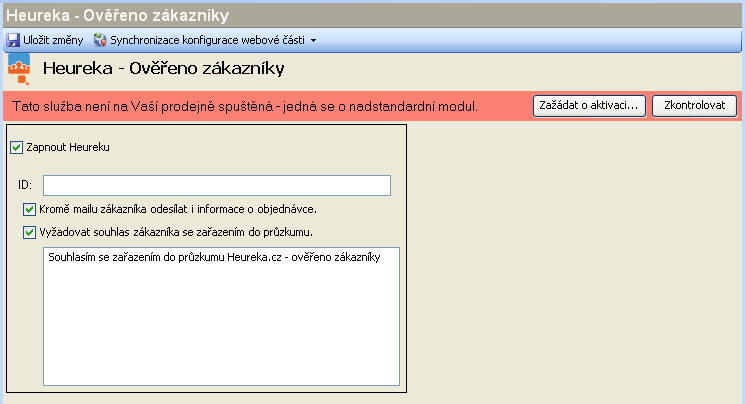
Task: Click 'Uložit změny' toolbar label
Action: (x=53, y=40)
